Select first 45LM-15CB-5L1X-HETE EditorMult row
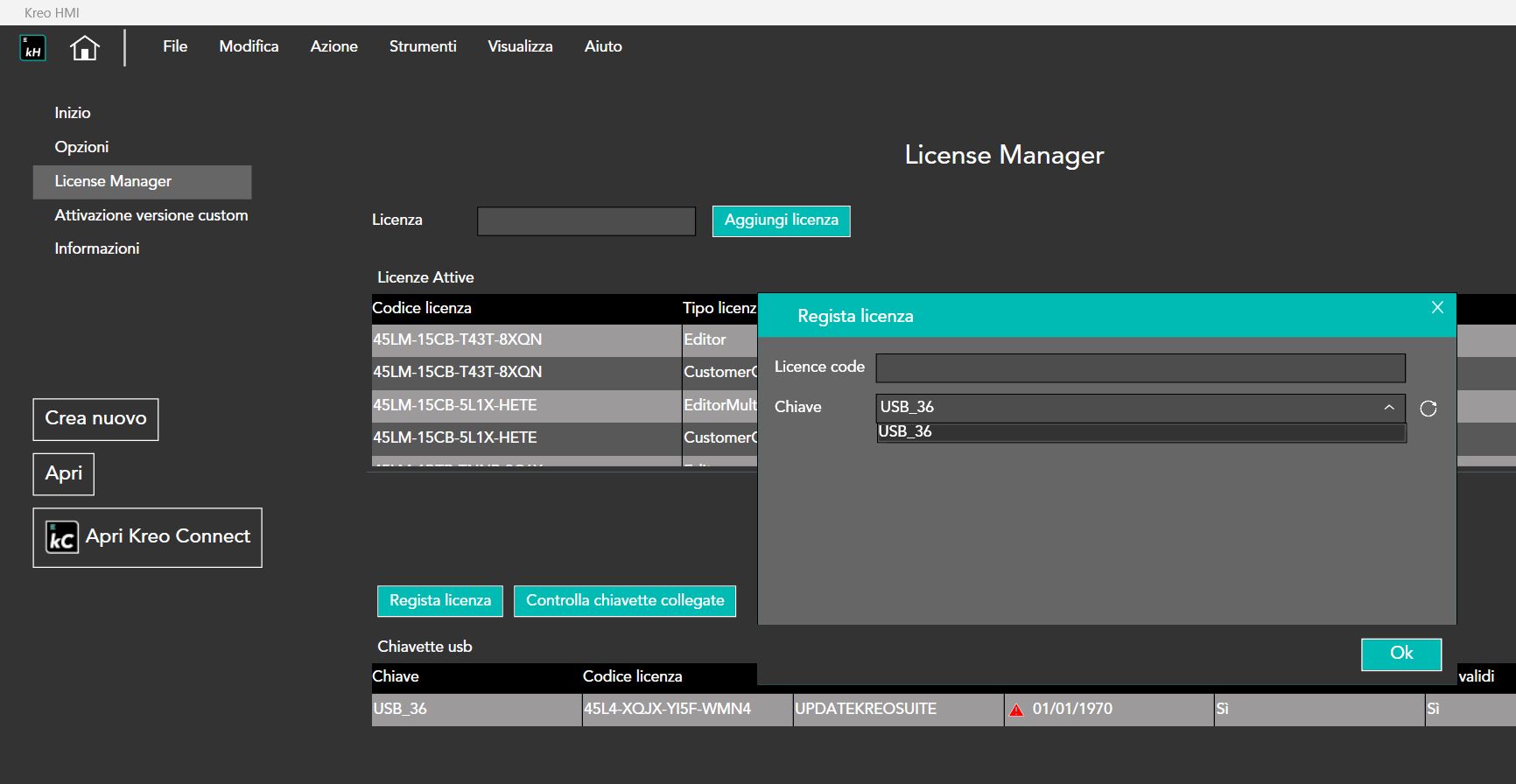 click(x=565, y=406)
